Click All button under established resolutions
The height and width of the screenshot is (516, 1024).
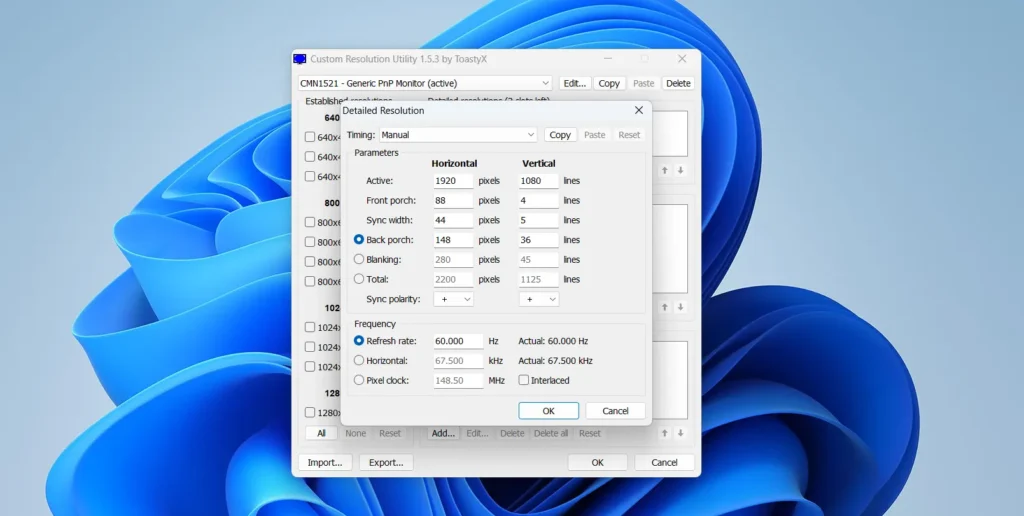tap(321, 433)
